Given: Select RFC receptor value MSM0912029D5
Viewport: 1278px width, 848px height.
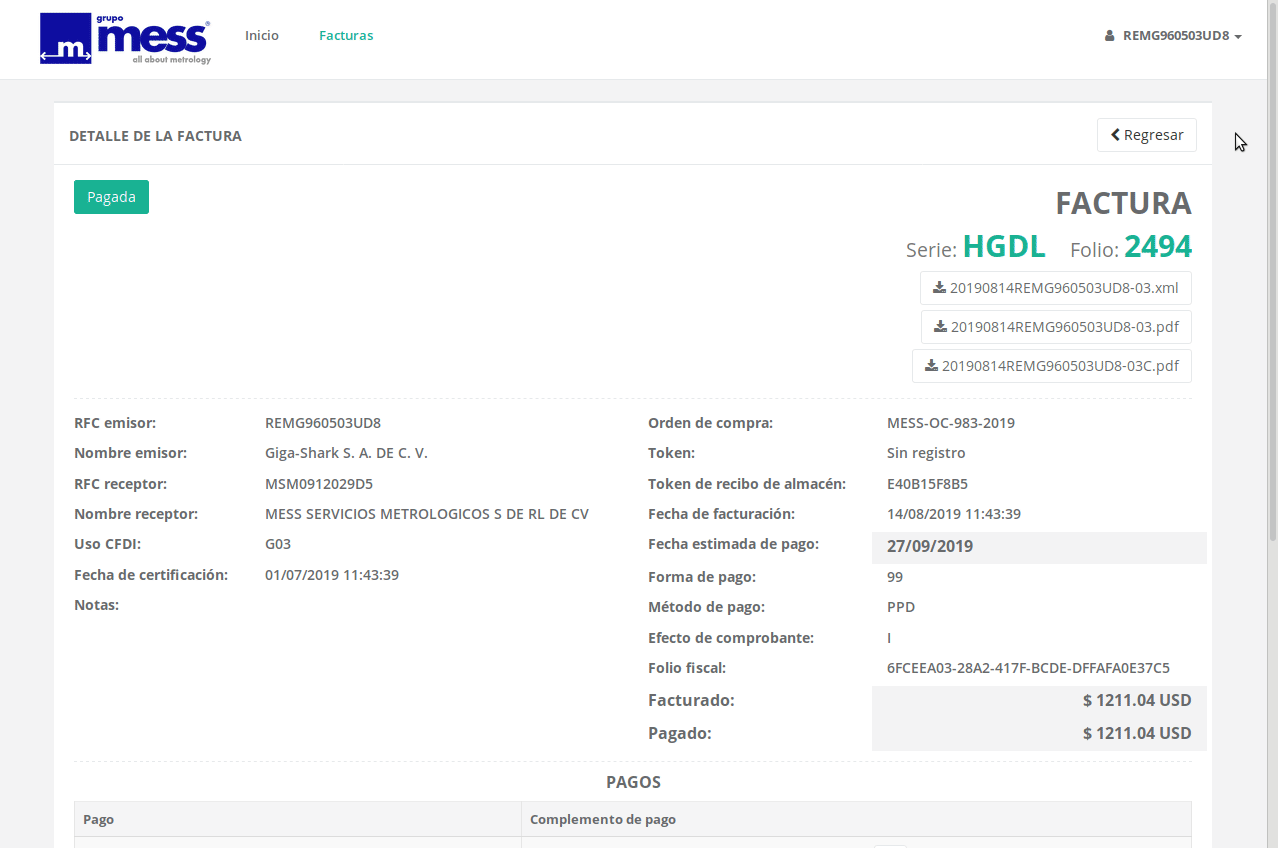Looking at the screenshot, I should [x=319, y=484].
